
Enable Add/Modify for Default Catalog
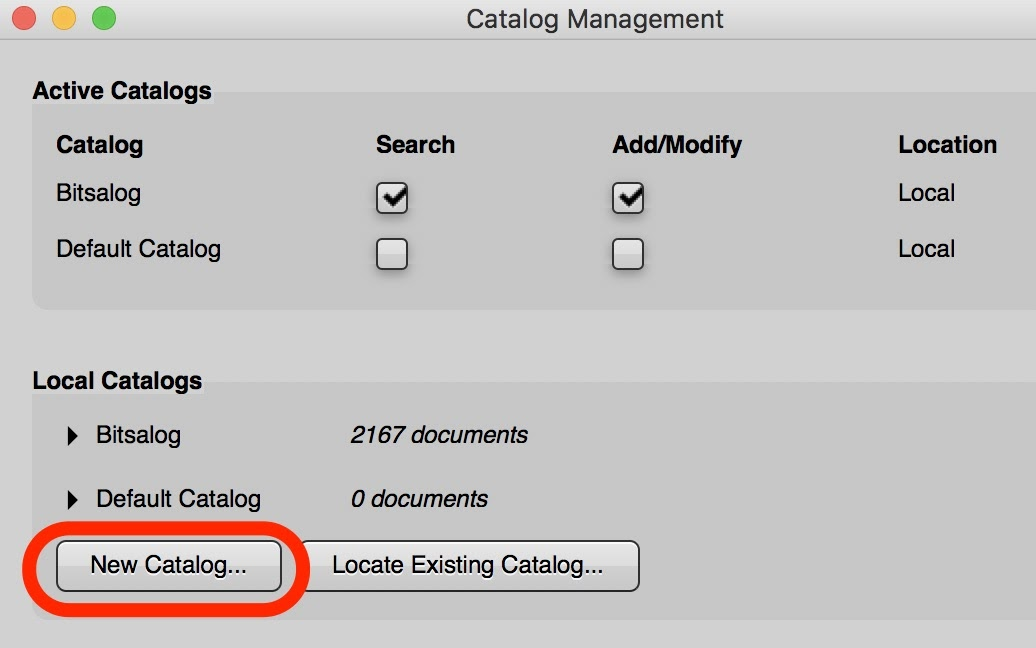(628, 254)
